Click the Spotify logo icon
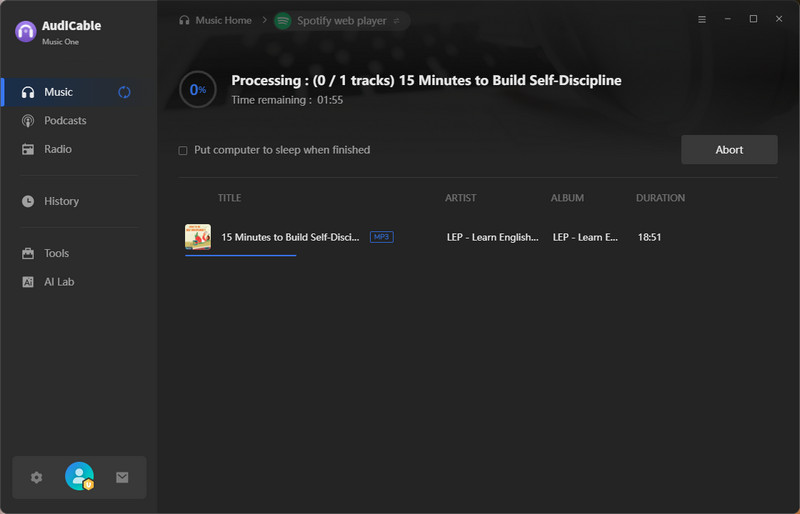 click(x=283, y=21)
